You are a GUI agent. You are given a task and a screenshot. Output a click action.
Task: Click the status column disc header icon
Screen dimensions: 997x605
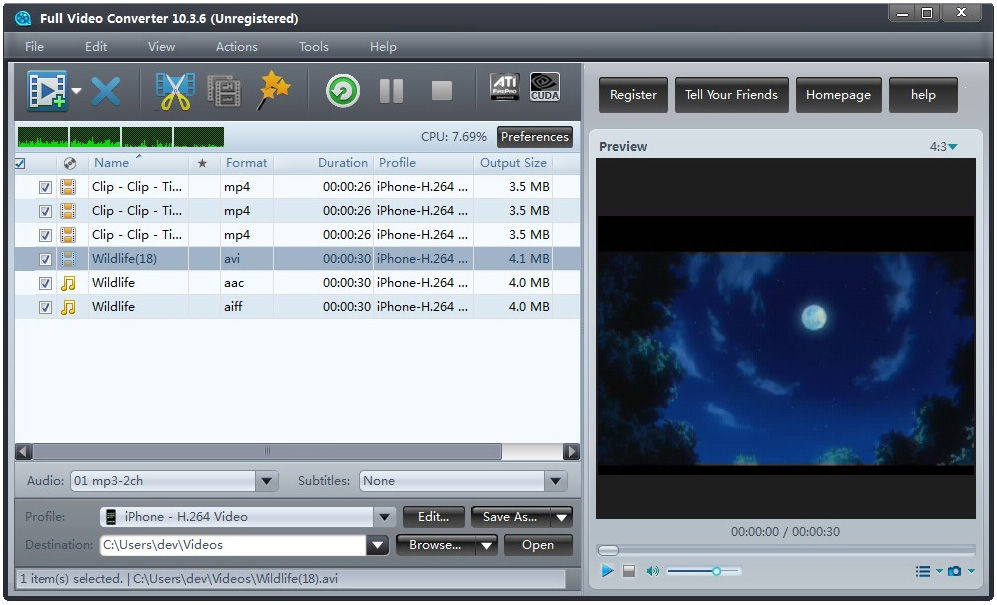point(70,163)
